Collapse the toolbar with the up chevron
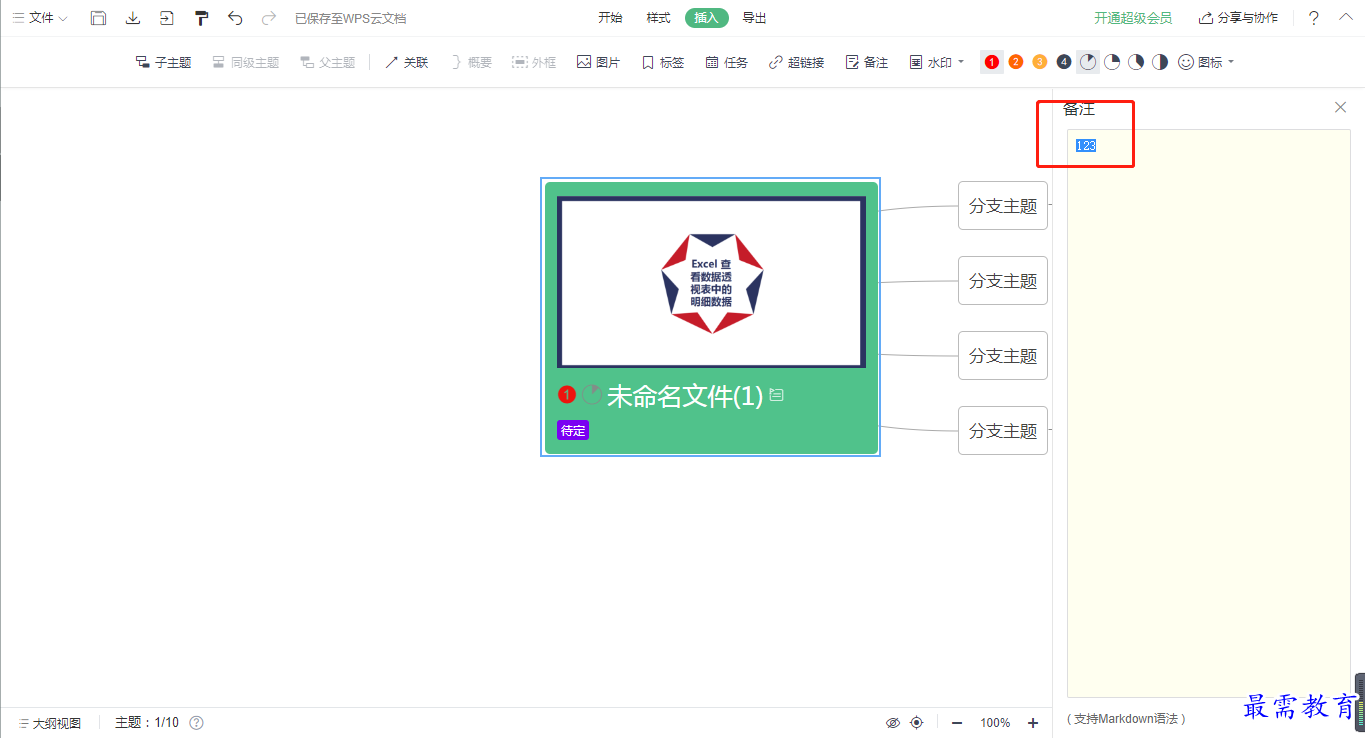Image resolution: width=1365 pixels, height=738 pixels. tap(1345, 17)
